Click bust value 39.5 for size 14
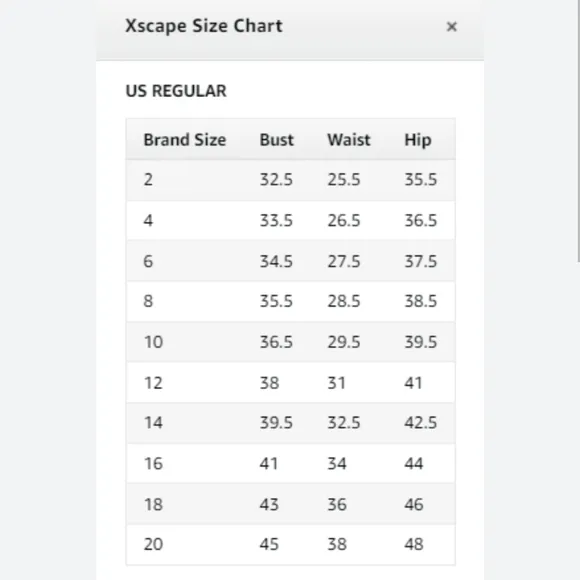The width and height of the screenshot is (580, 580). point(276,422)
